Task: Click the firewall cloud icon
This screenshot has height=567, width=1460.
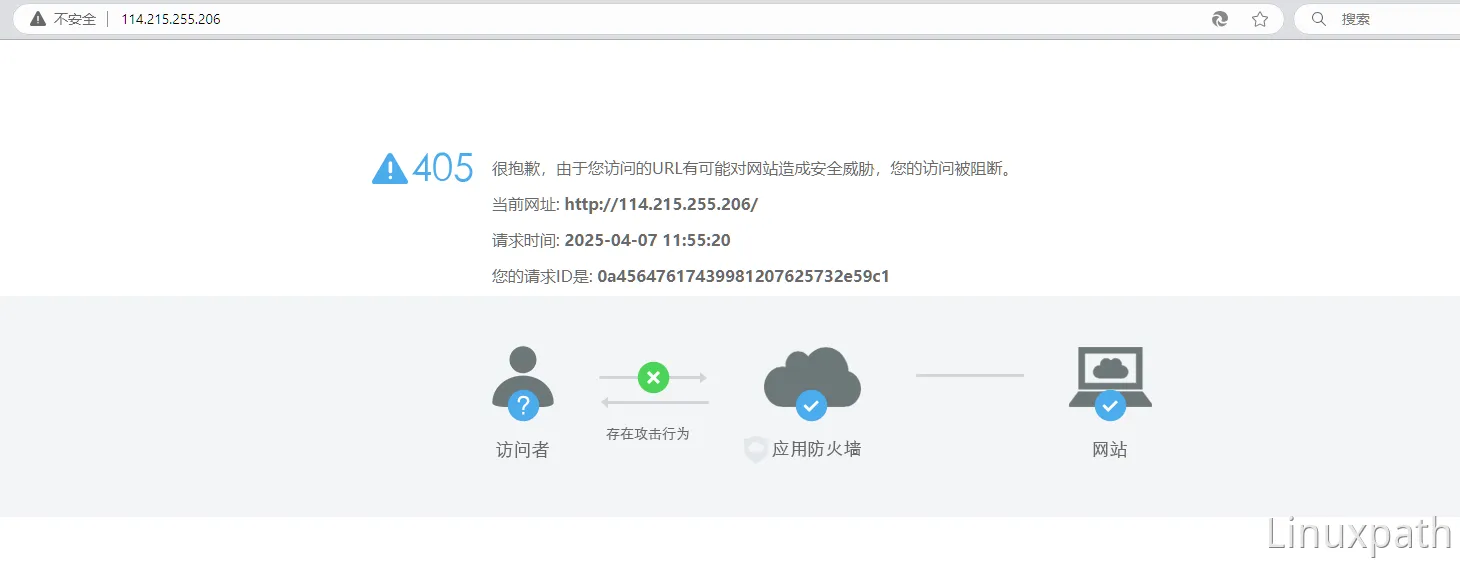Action: tap(812, 377)
